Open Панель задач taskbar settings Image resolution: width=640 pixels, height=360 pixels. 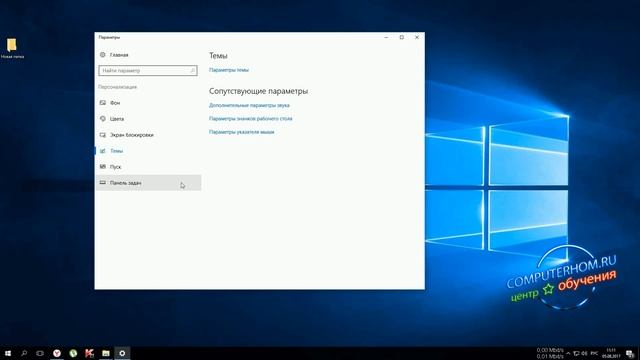coord(148,183)
